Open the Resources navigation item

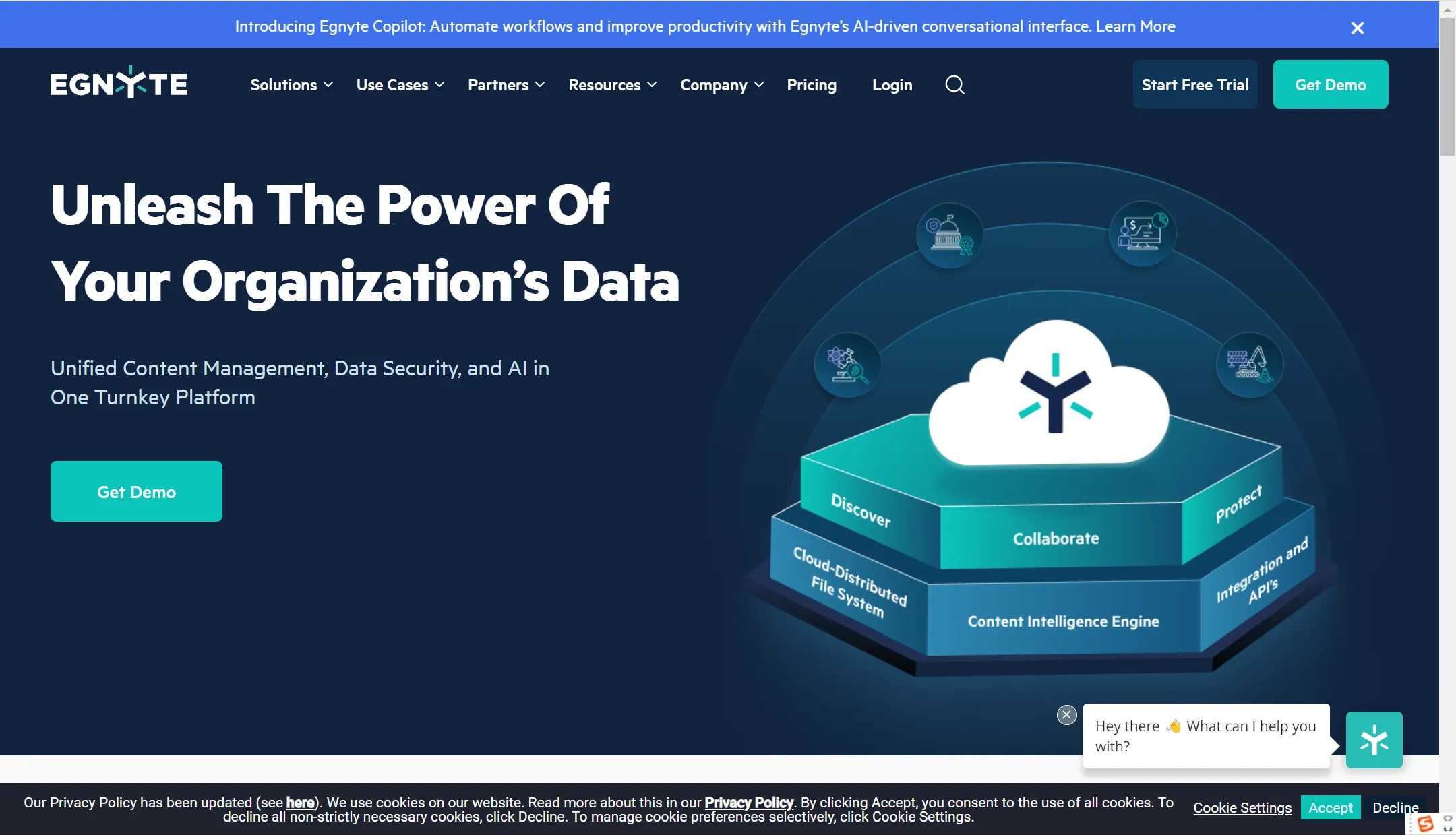click(x=605, y=85)
